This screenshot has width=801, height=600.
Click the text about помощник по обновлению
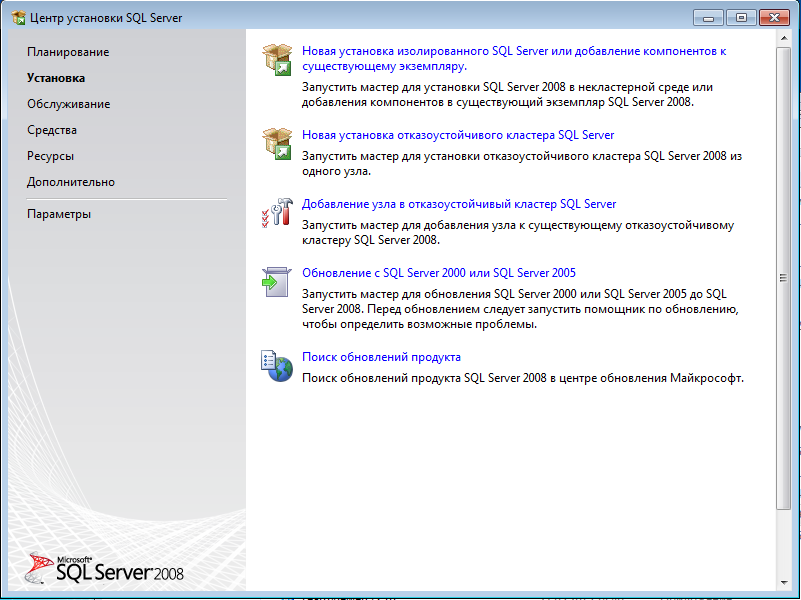tap(520, 309)
